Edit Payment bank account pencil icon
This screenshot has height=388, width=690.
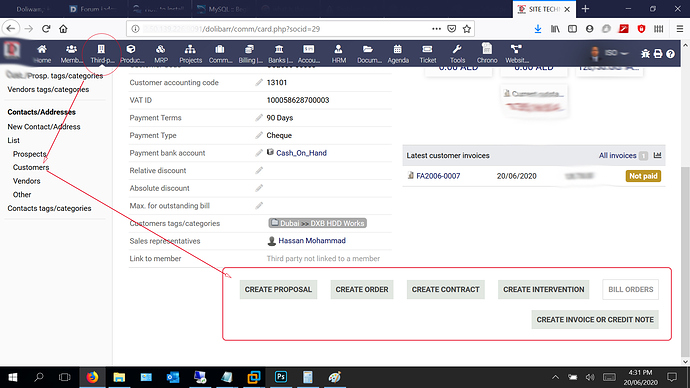coord(259,153)
